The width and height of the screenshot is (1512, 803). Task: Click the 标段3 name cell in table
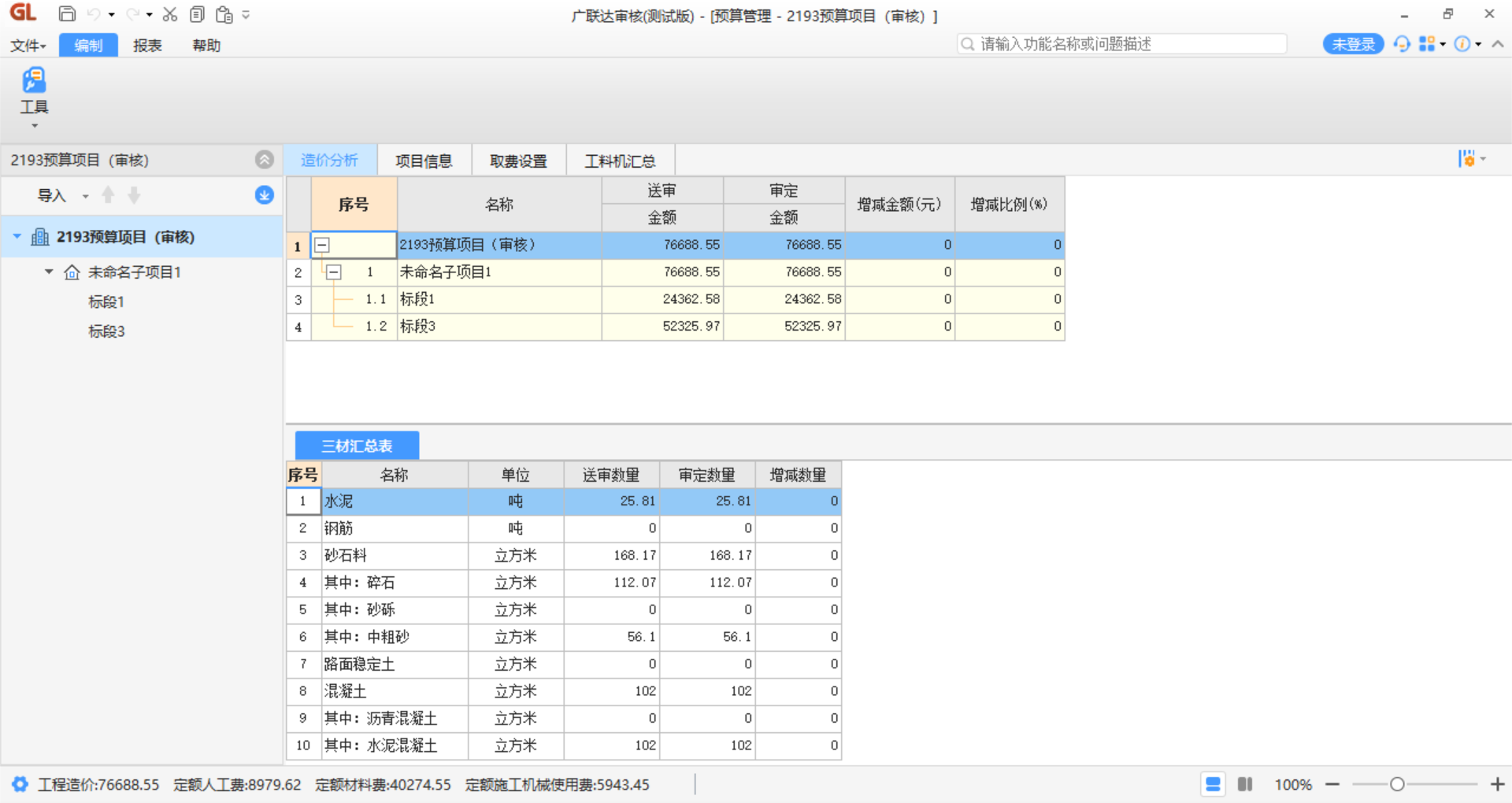499,326
